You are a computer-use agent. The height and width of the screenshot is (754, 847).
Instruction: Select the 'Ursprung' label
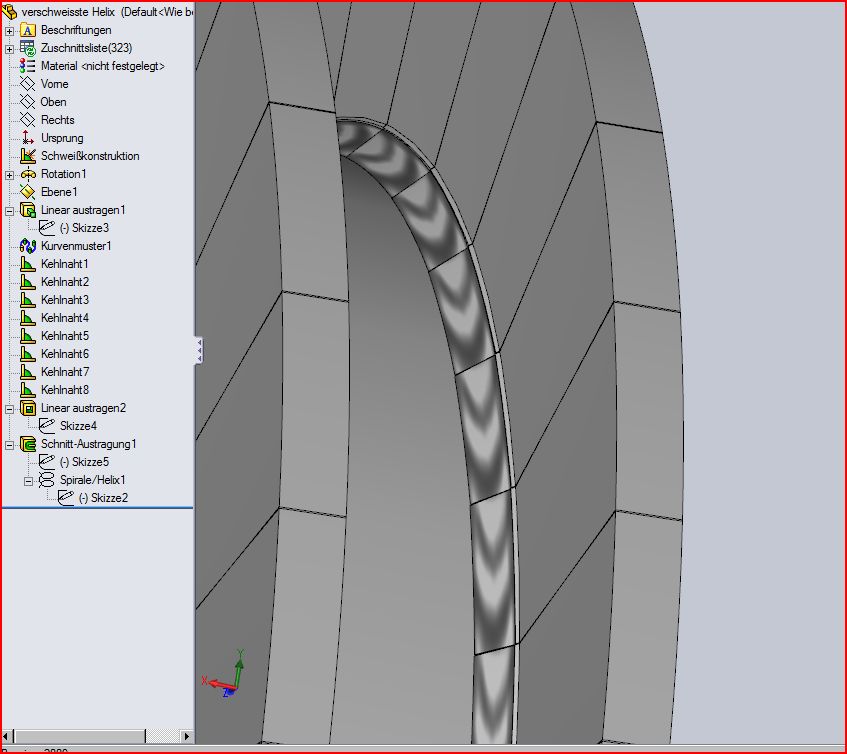(62, 138)
